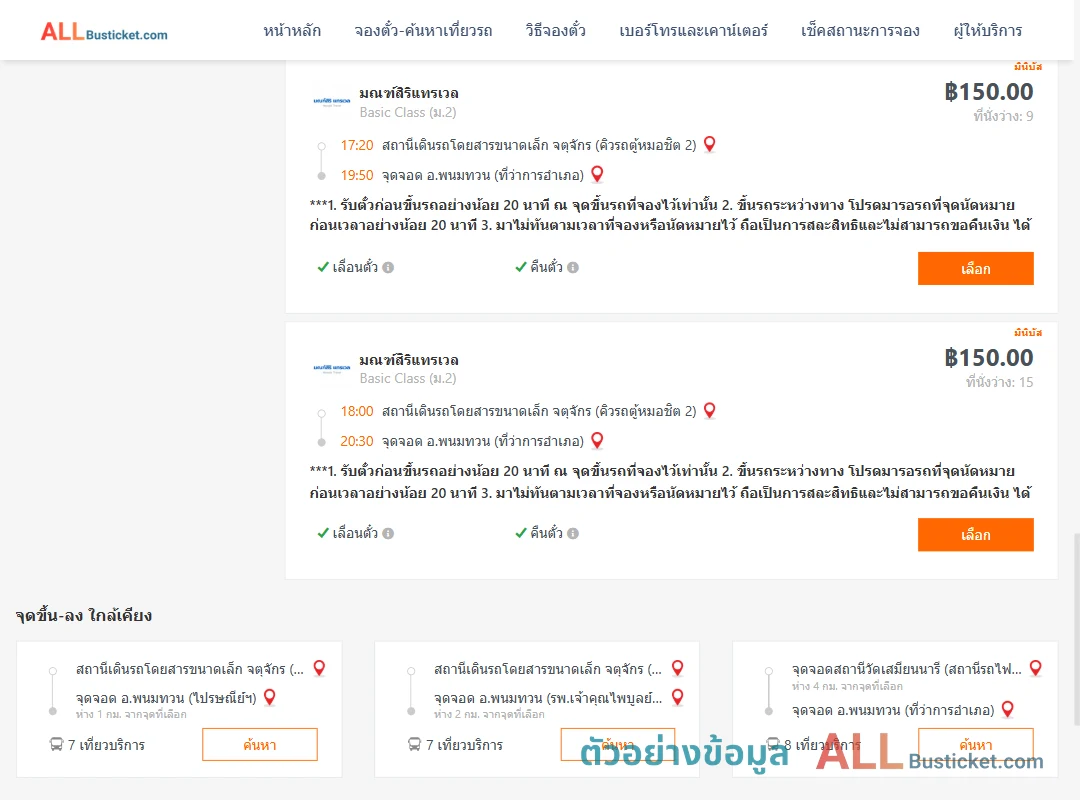
Task: Click info icon beside คืนตั๋ว in 18:00 trip
Action: tap(573, 533)
